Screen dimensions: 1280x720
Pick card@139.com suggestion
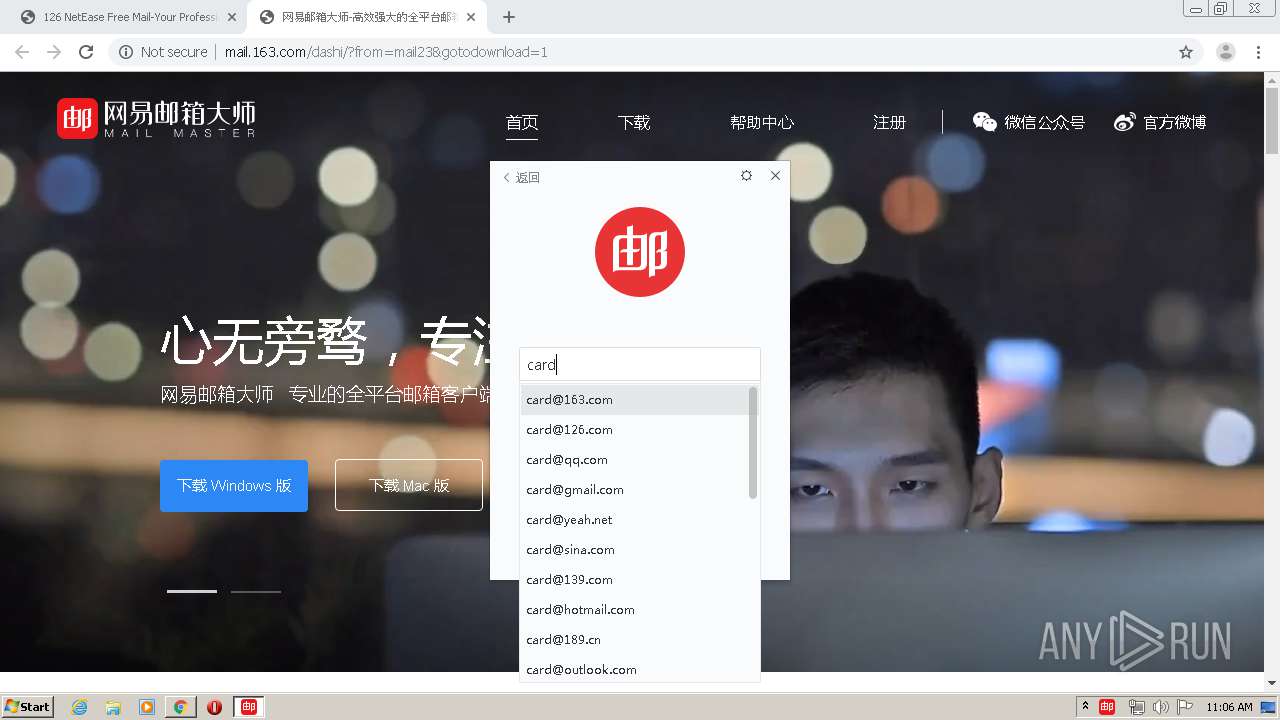[634, 580]
